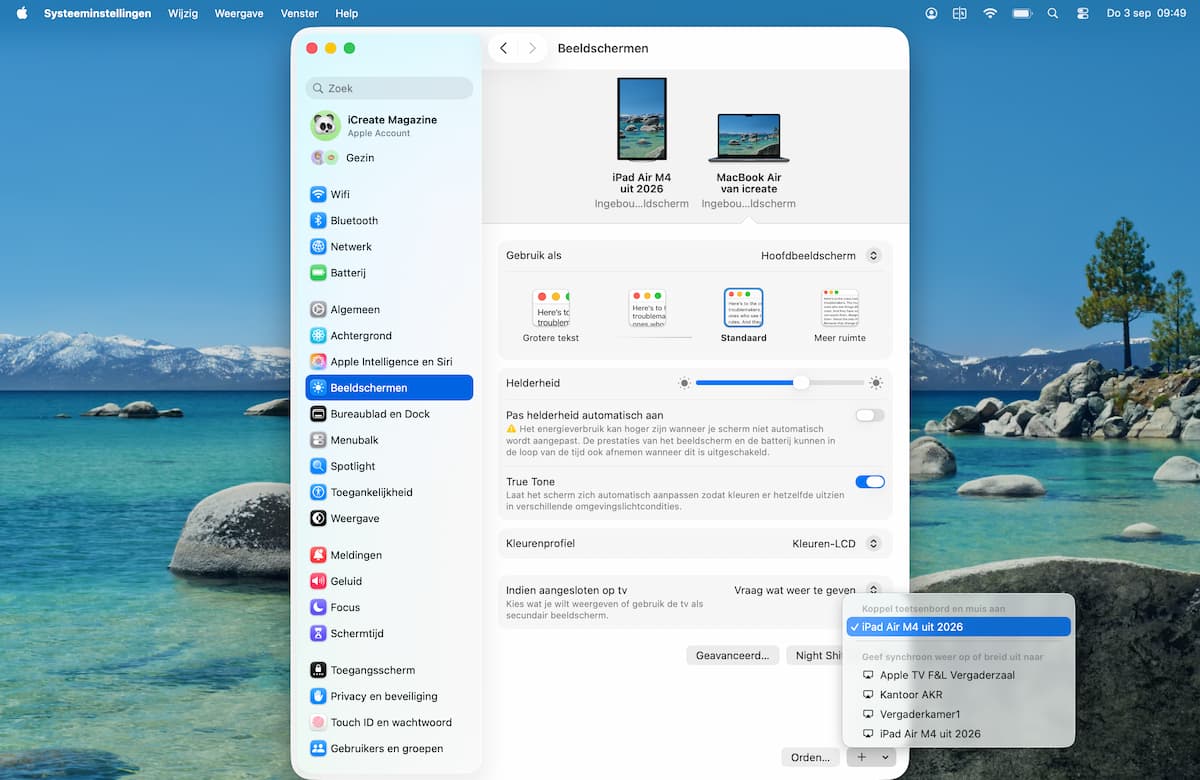The image size is (1200, 780).
Task: Open the Apple menu
Action: coord(21,13)
